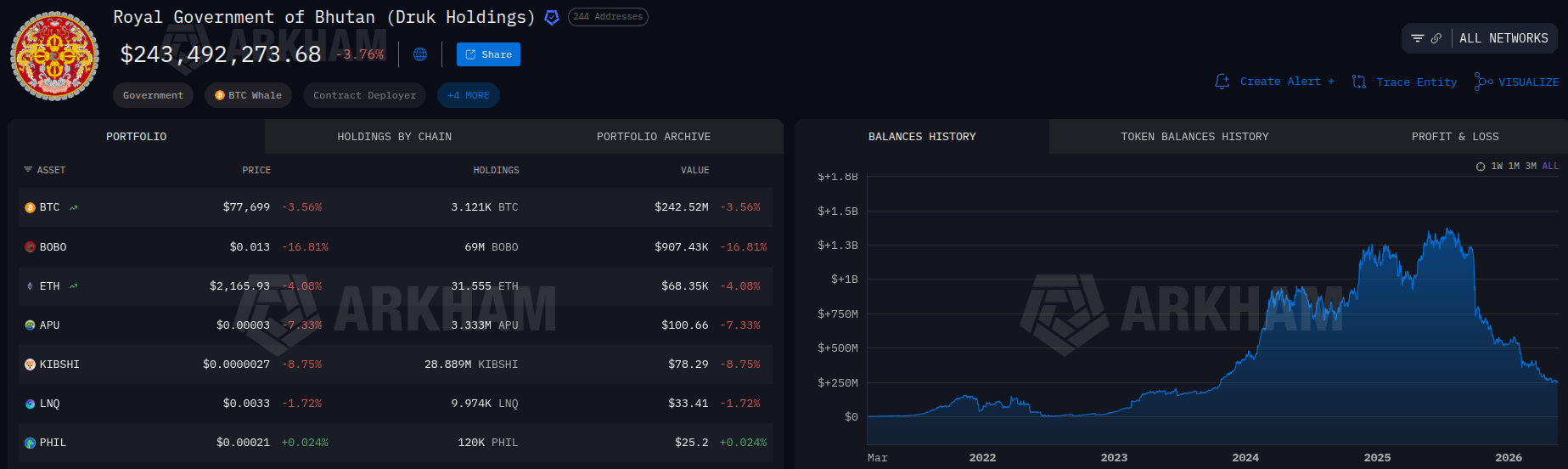Click the Create Alert + link
Image resolution: width=1568 pixels, height=469 pixels.
pos(1287,82)
